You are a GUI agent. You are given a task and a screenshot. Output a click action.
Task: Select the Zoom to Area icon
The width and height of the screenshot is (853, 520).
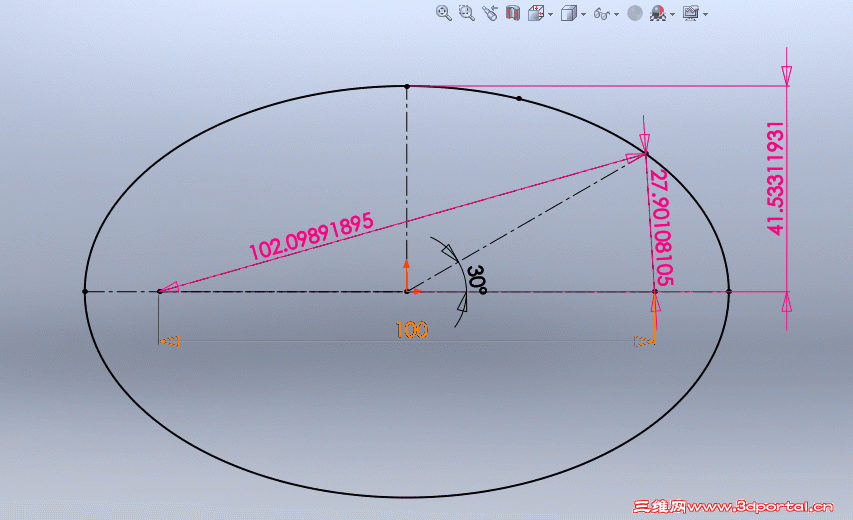(467, 13)
